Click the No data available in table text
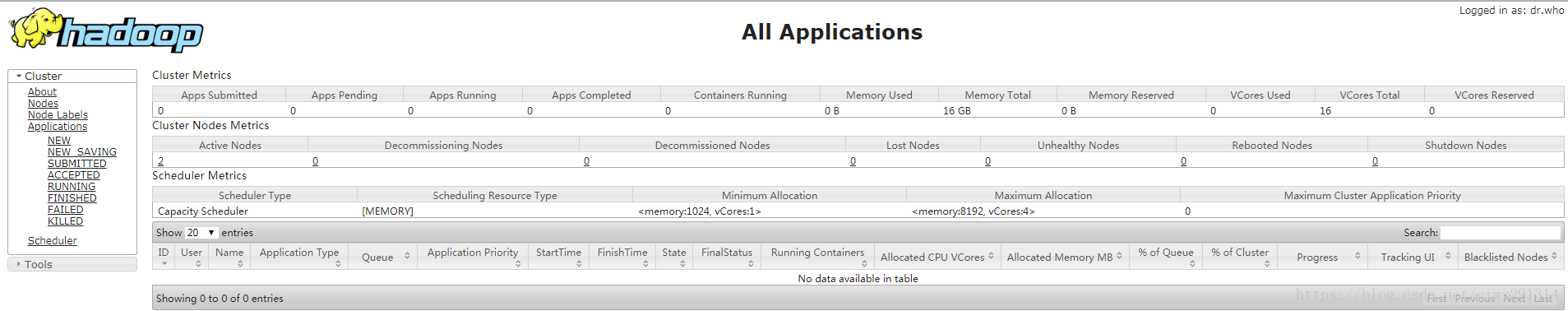The image size is (1568, 311). click(x=858, y=279)
